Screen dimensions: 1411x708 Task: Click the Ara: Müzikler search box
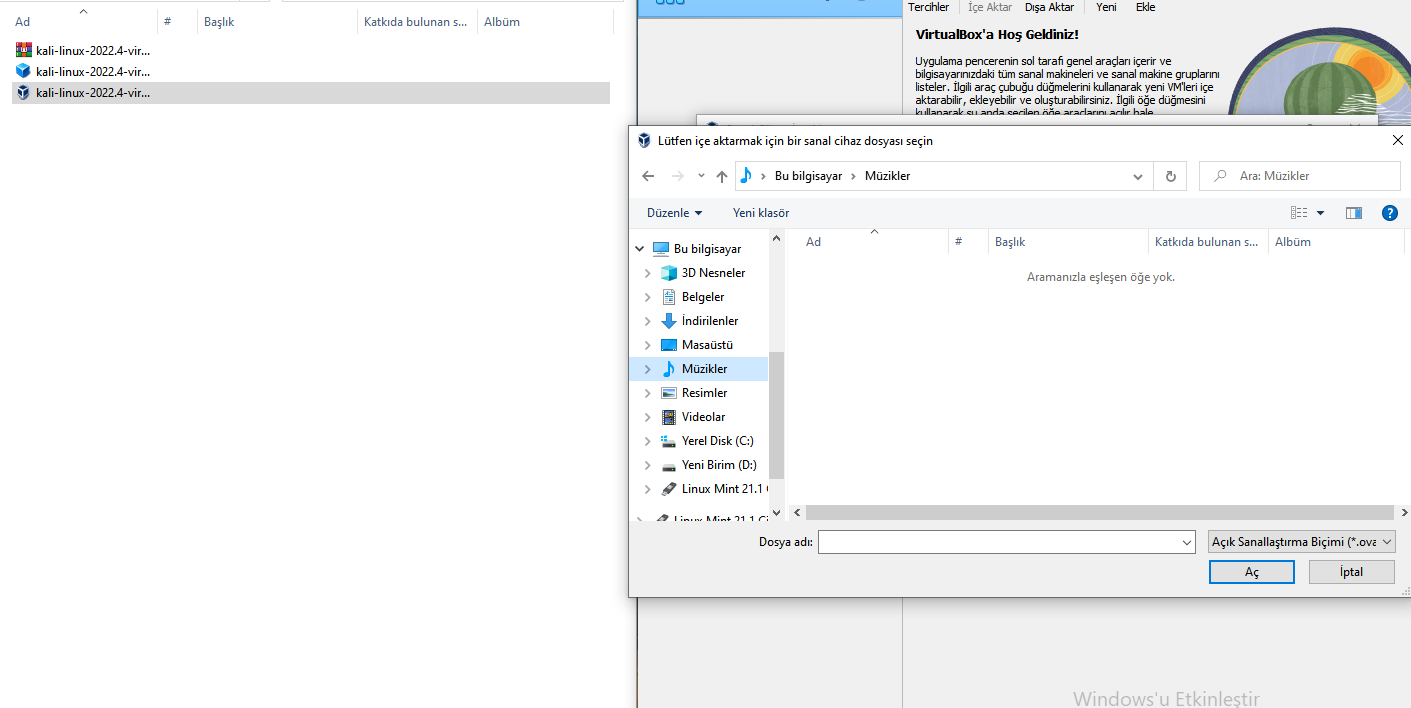tap(1299, 176)
